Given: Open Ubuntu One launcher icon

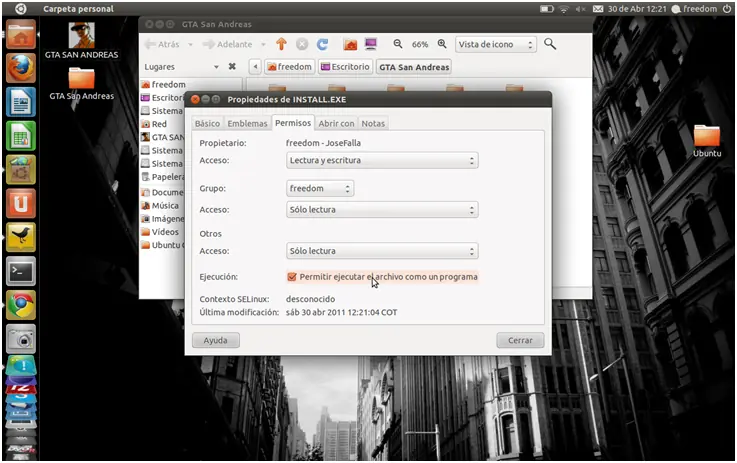Looking at the screenshot, I should pyautogui.click(x=21, y=203).
